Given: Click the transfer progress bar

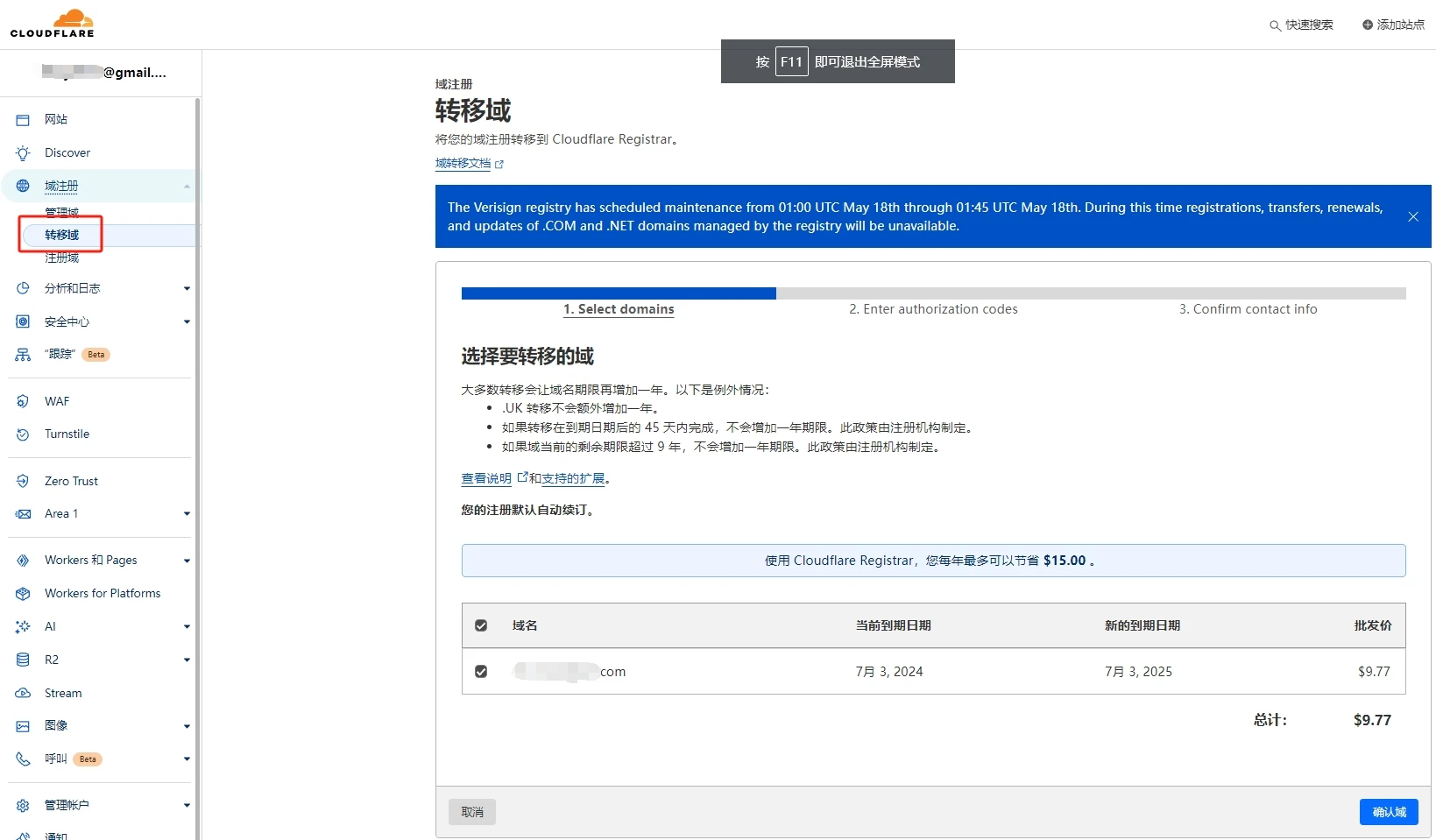Looking at the screenshot, I should coord(933,293).
